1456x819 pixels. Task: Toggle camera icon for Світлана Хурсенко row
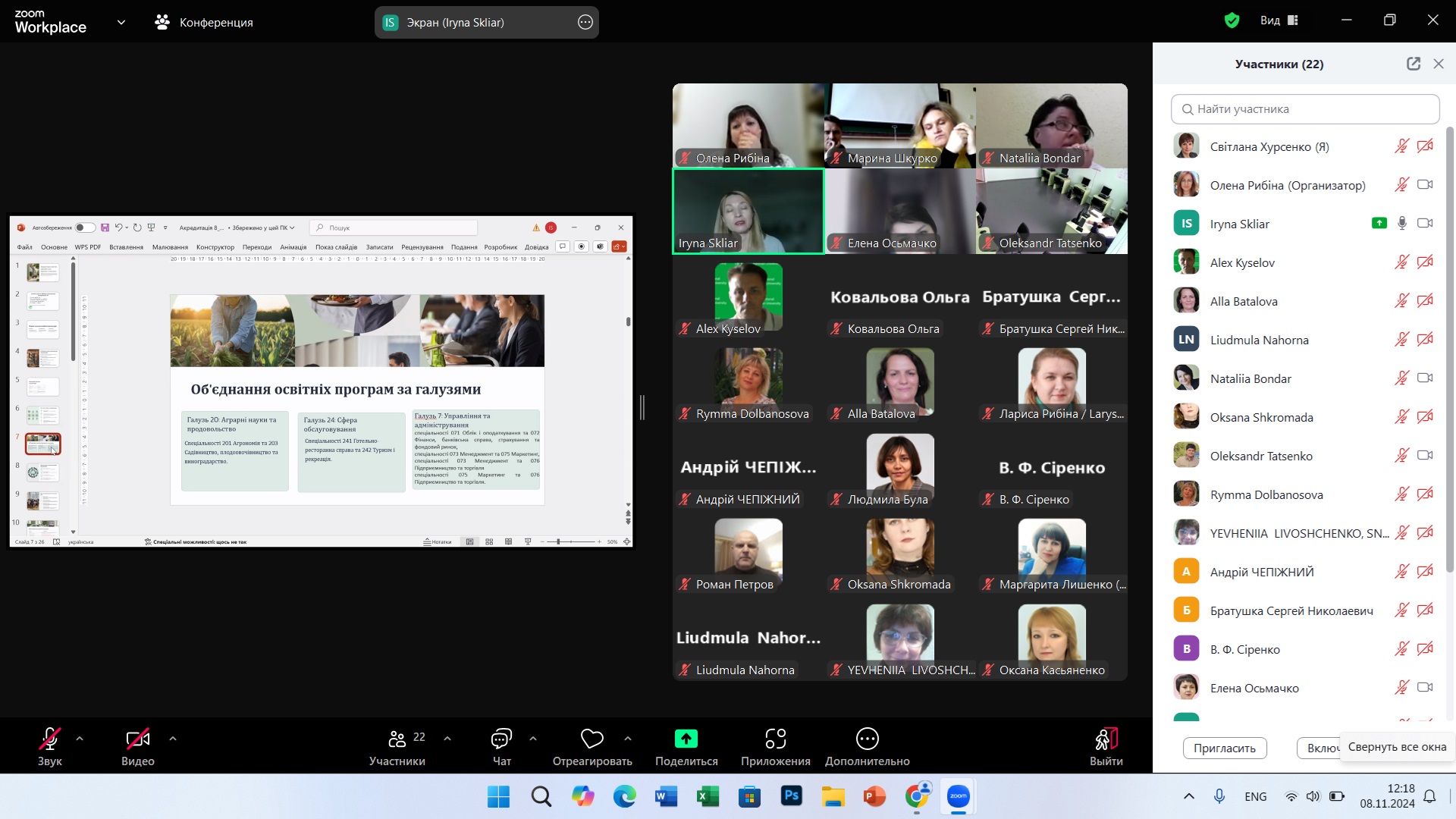pyautogui.click(x=1426, y=146)
